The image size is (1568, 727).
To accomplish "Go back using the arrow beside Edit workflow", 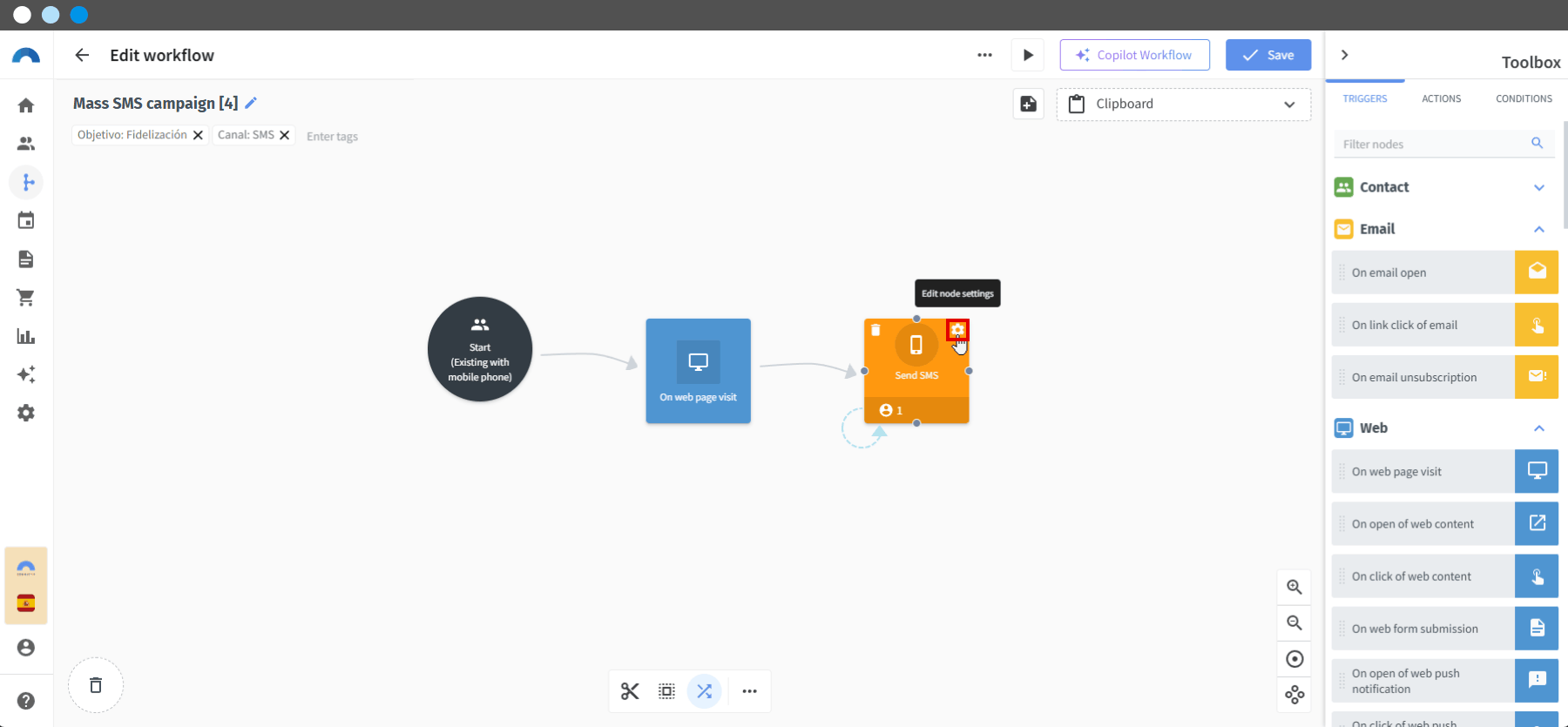I will click(x=82, y=55).
